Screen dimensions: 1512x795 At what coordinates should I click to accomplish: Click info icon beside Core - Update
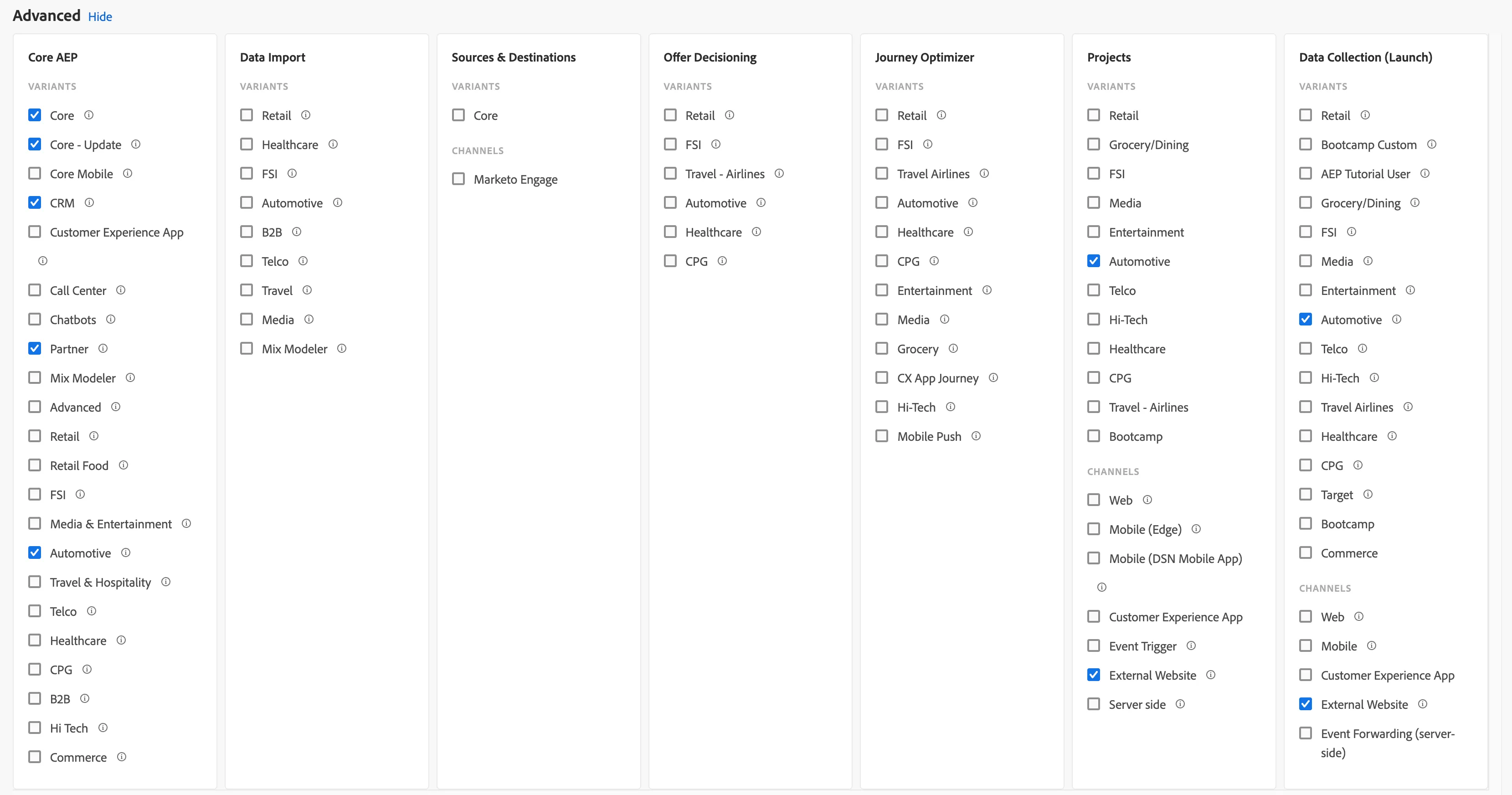[x=136, y=144]
